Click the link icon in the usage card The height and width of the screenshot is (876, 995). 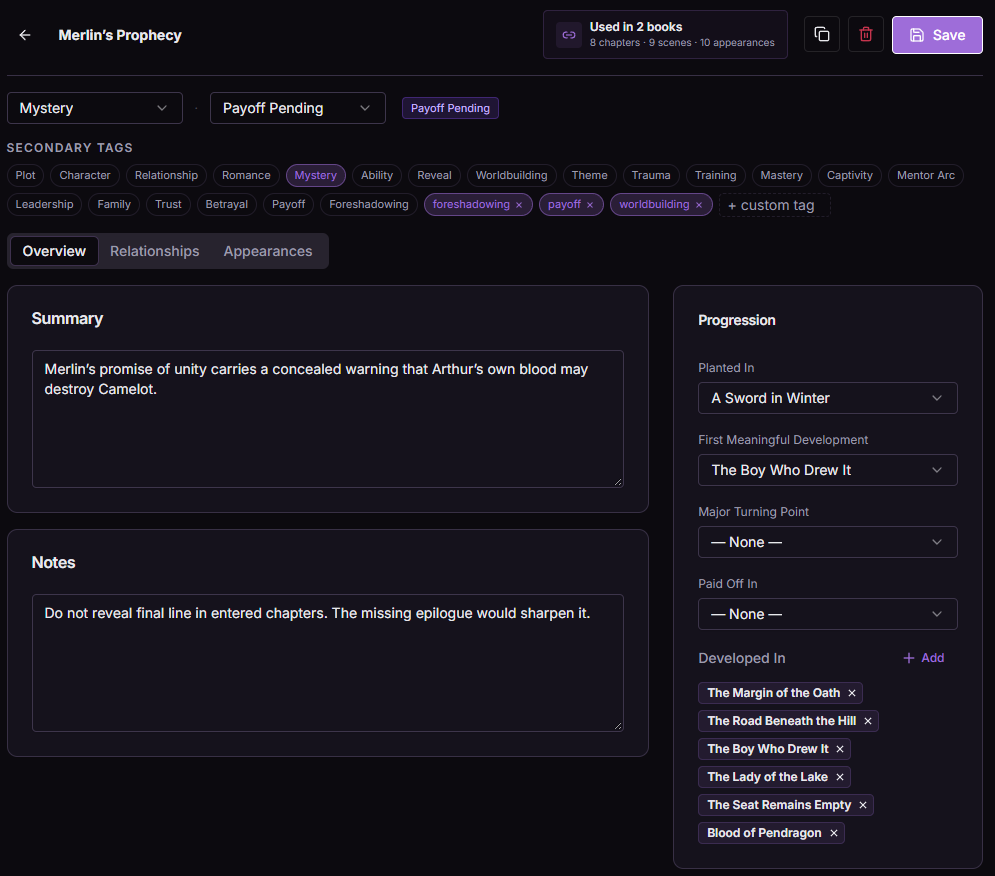(x=569, y=35)
